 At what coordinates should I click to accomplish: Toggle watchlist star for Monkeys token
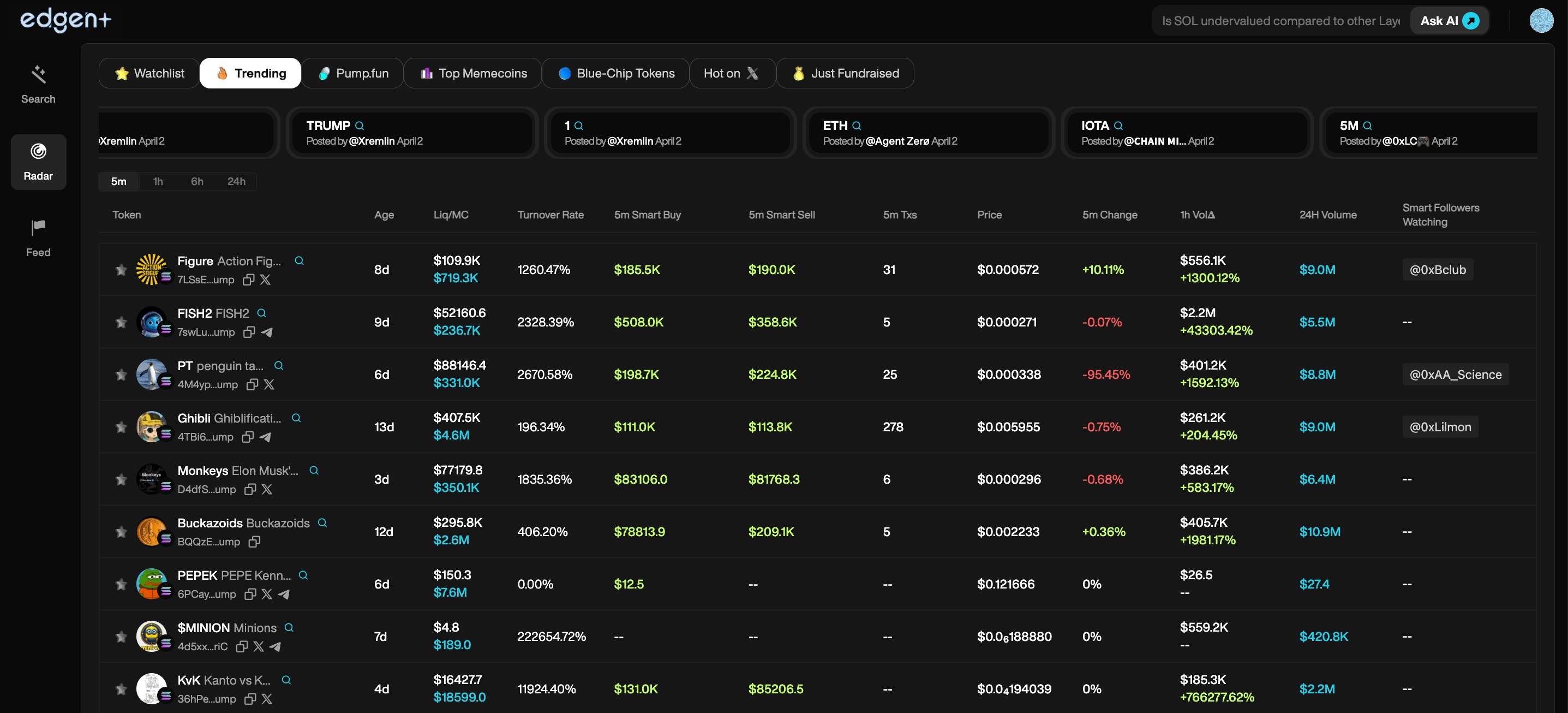pos(121,479)
